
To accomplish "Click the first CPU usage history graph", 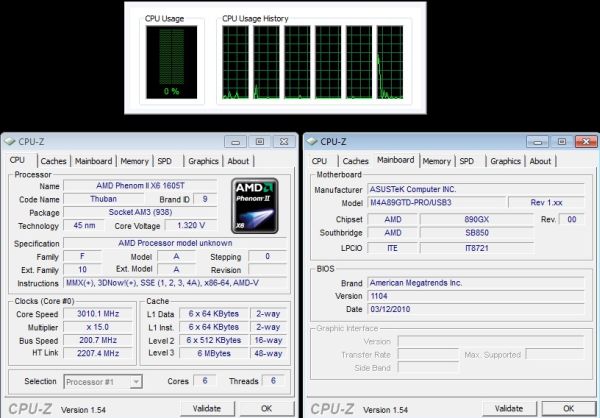I will 235,62.
